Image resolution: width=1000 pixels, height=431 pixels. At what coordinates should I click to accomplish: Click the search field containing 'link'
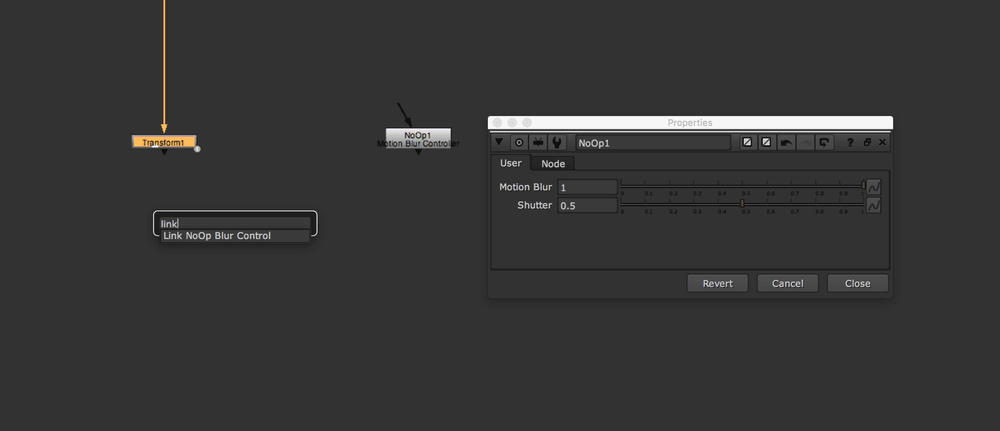[235, 224]
